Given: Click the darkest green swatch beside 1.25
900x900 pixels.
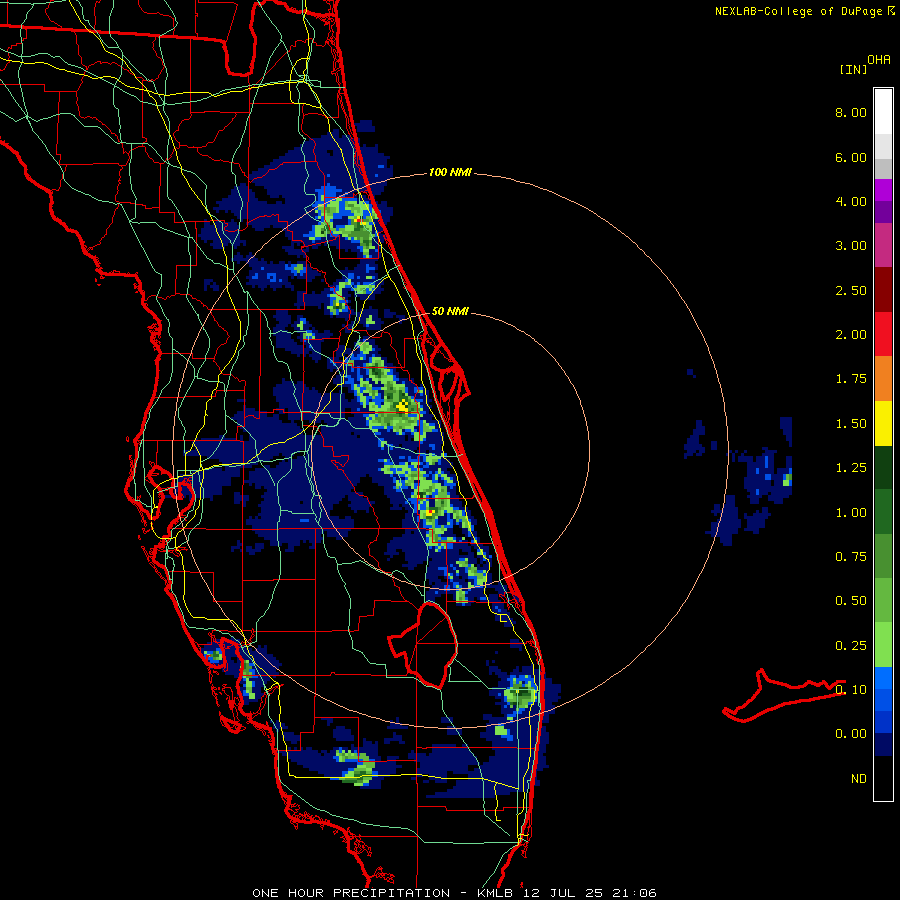Looking at the screenshot, I should point(883,468).
